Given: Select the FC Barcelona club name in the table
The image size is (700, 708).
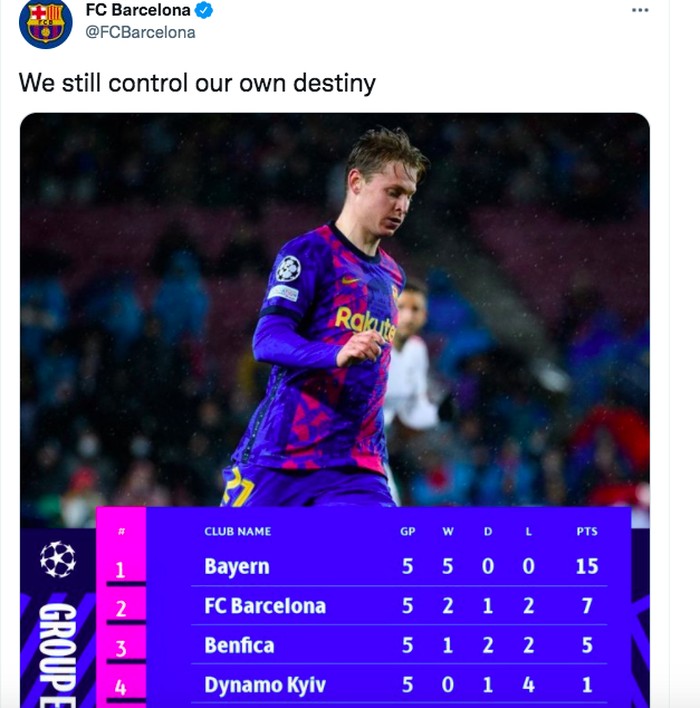Looking at the screenshot, I should (265, 606).
